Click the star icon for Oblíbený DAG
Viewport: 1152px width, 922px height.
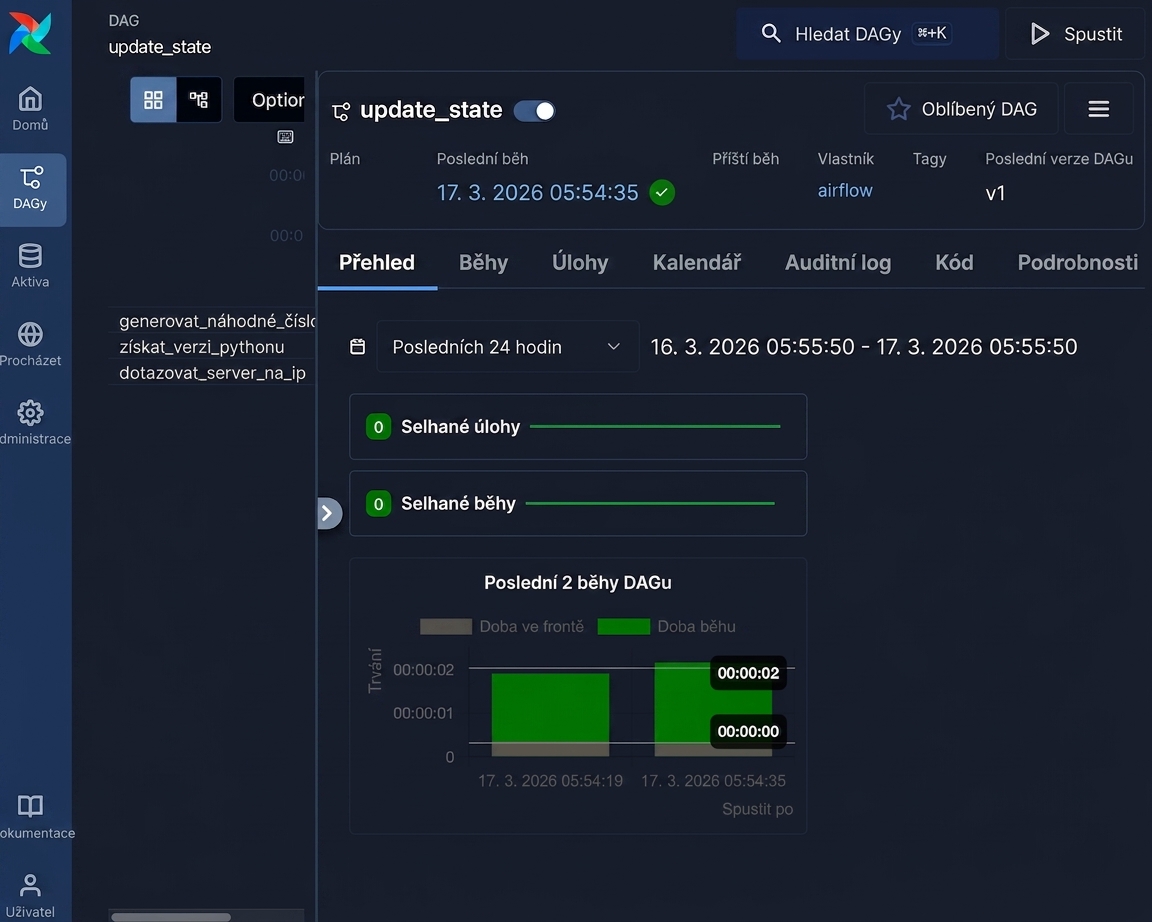coord(898,109)
